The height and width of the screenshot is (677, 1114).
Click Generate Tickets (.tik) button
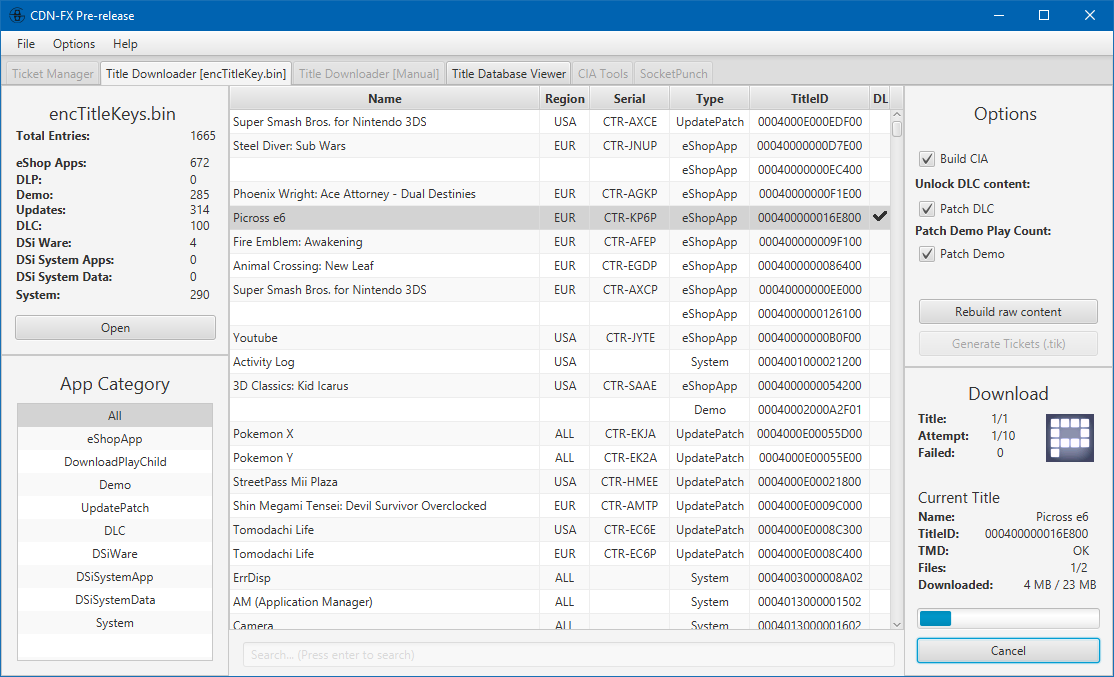pos(1008,343)
